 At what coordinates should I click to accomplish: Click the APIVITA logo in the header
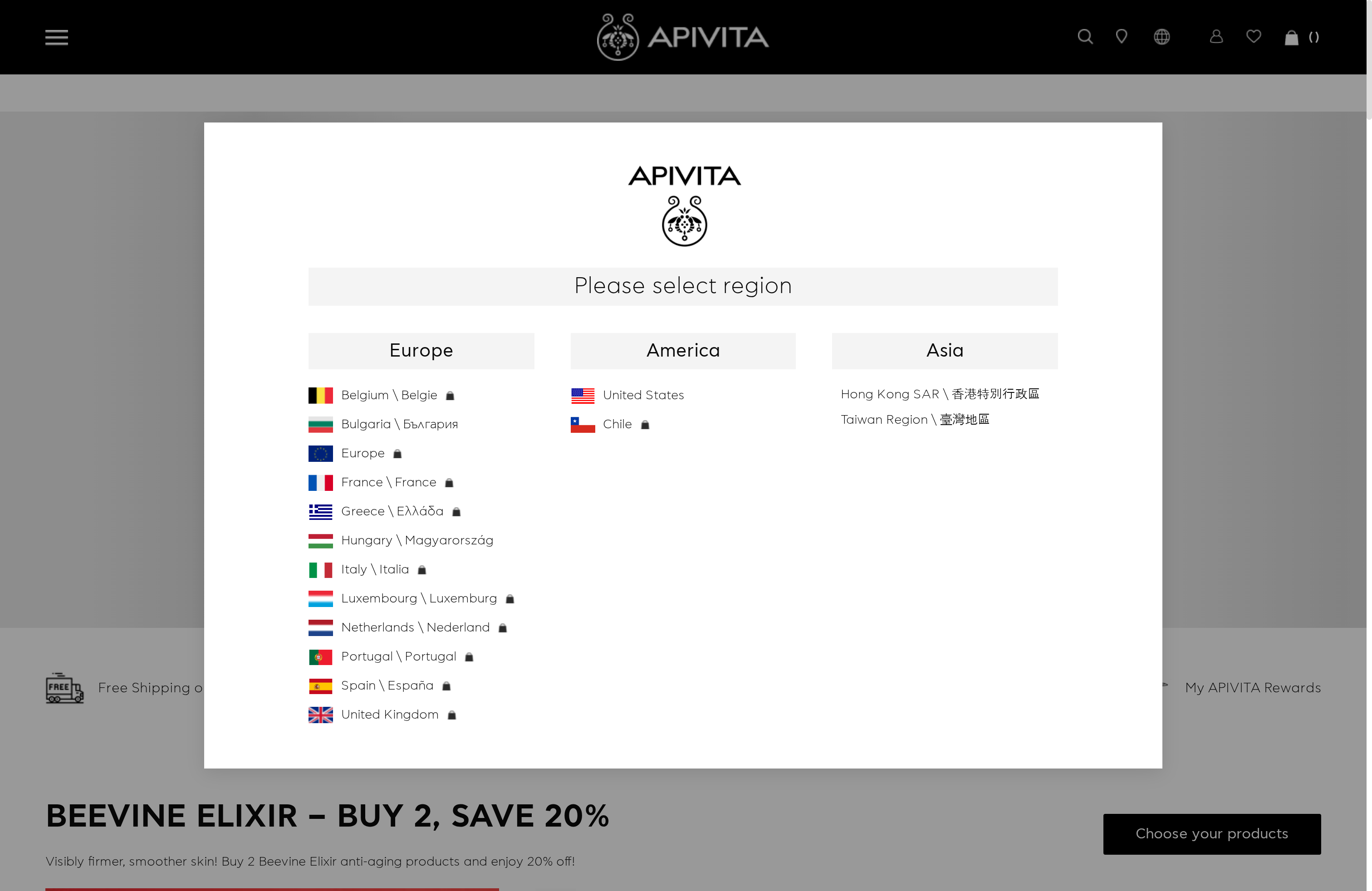coord(682,36)
